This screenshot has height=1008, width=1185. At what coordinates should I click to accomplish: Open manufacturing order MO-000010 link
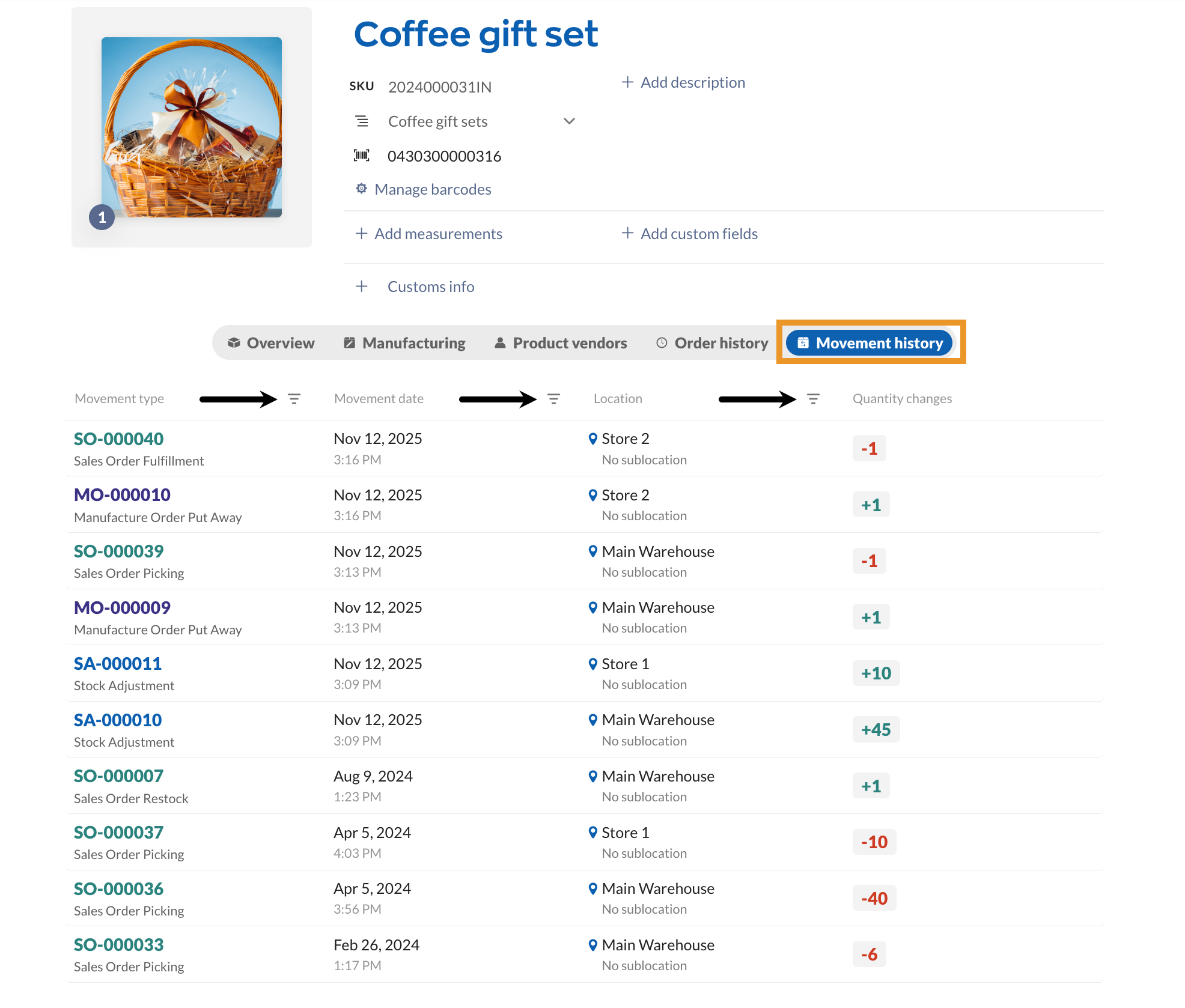point(122,495)
